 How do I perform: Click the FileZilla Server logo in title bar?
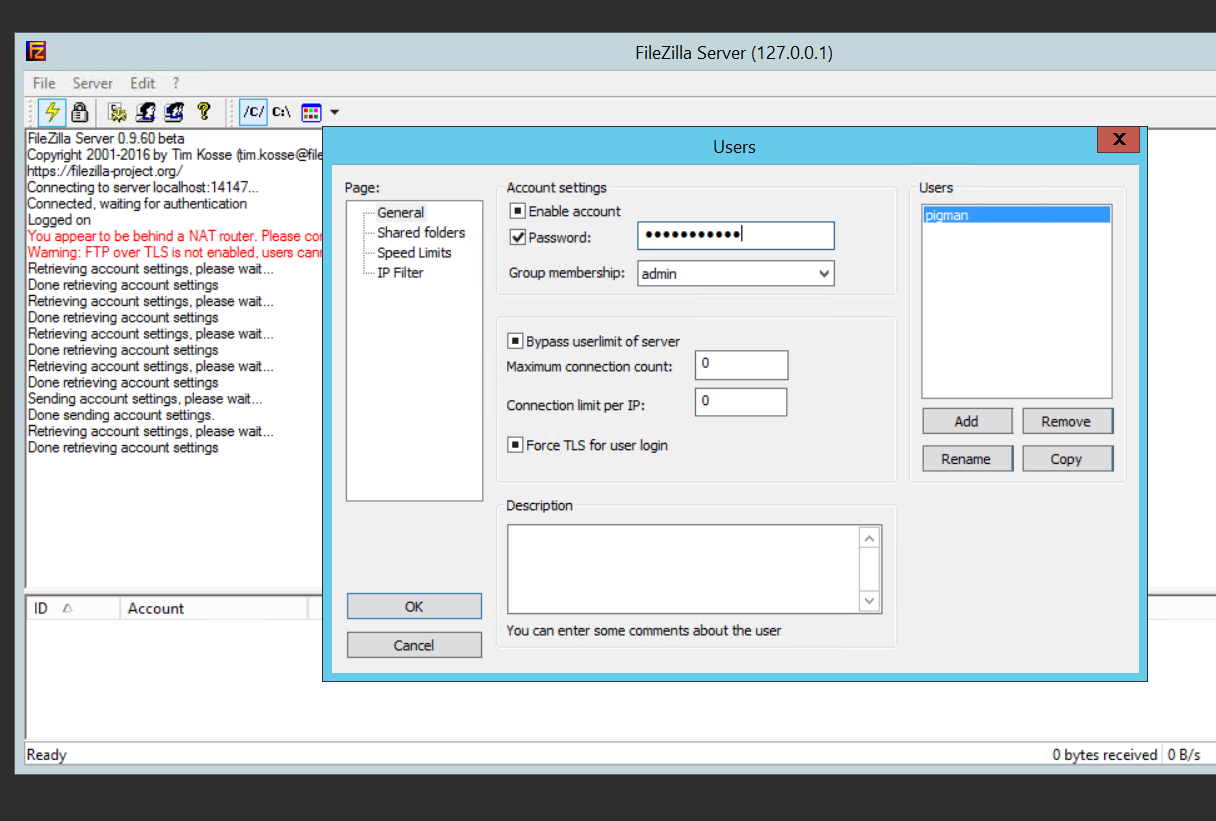coord(36,52)
